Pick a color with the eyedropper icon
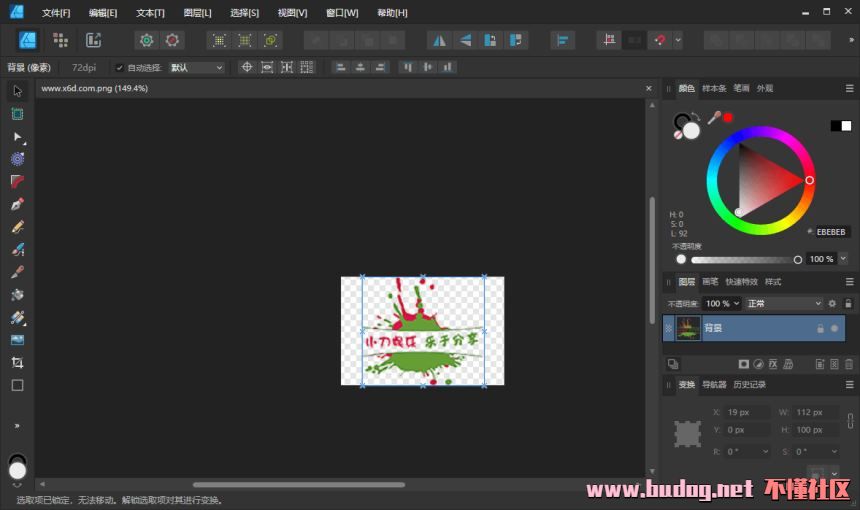Viewport: 860px width, 510px height. [714, 118]
